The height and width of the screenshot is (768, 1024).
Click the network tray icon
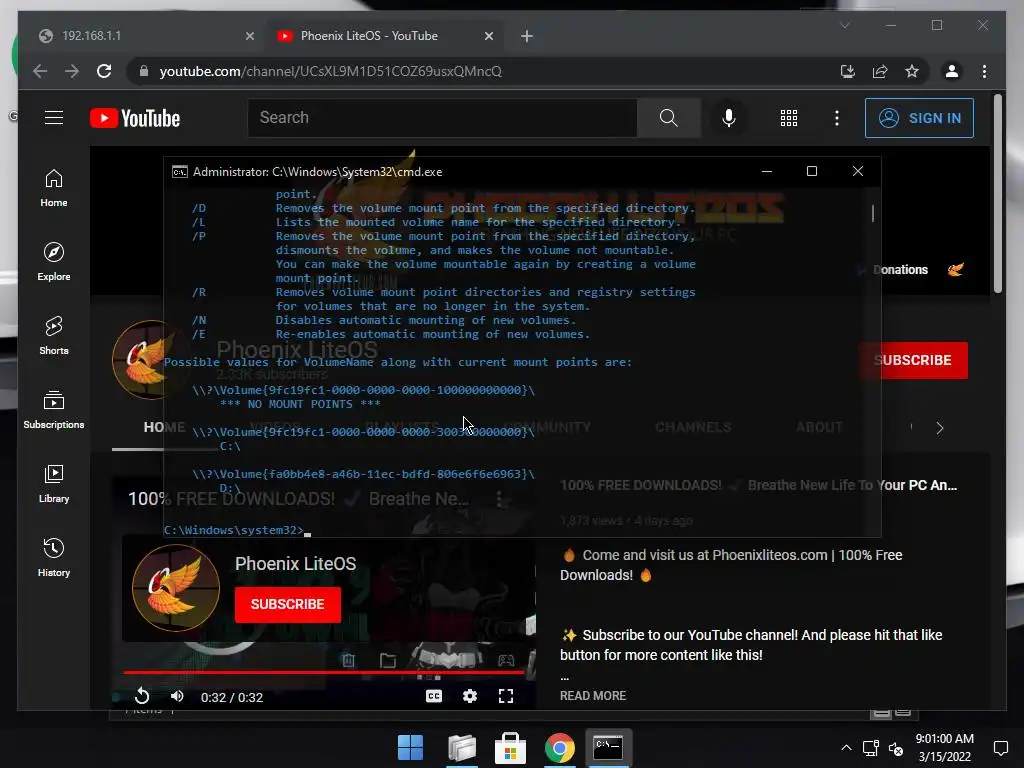[870, 748]
